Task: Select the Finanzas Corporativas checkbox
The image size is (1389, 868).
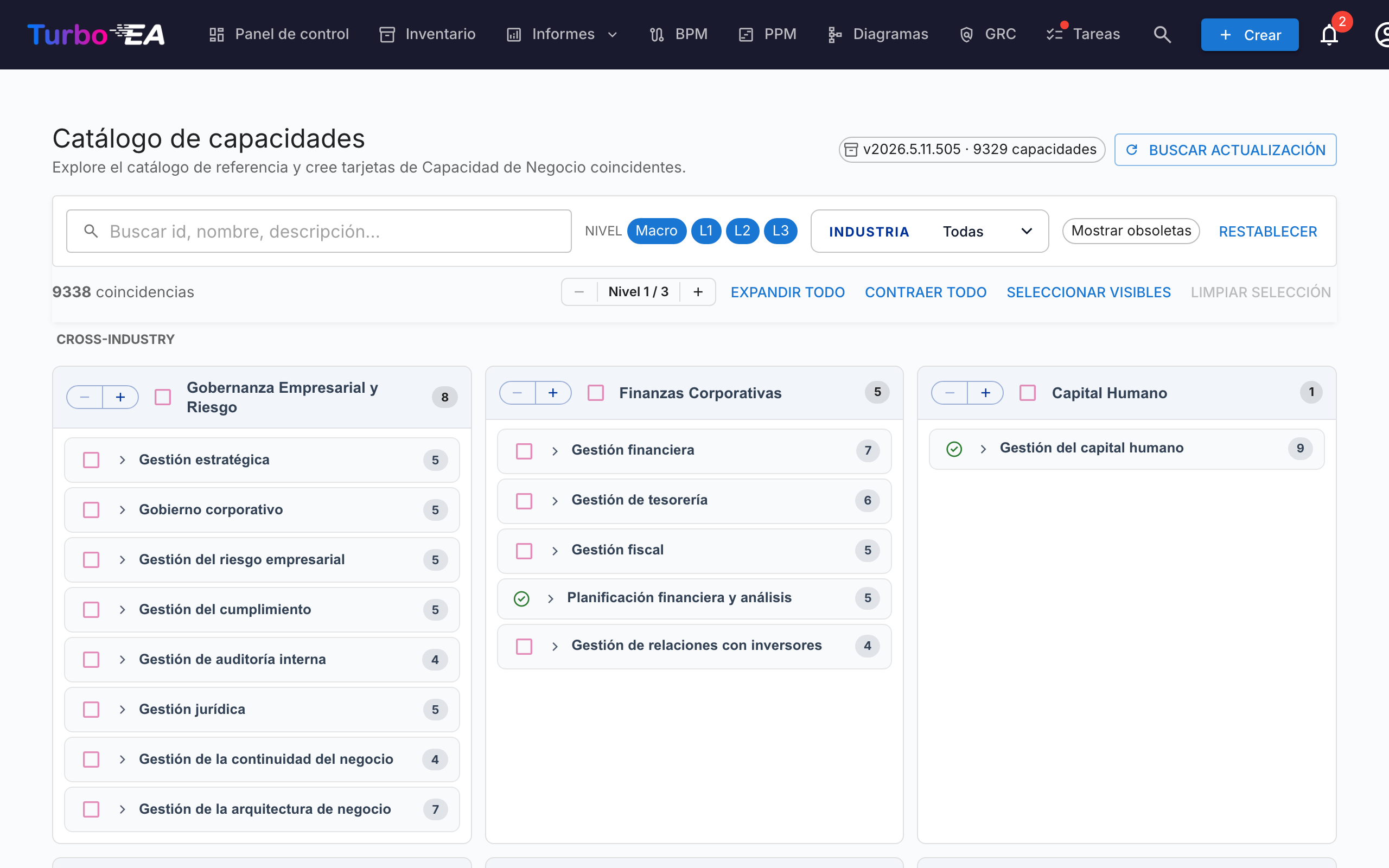Action: [596, 393]
